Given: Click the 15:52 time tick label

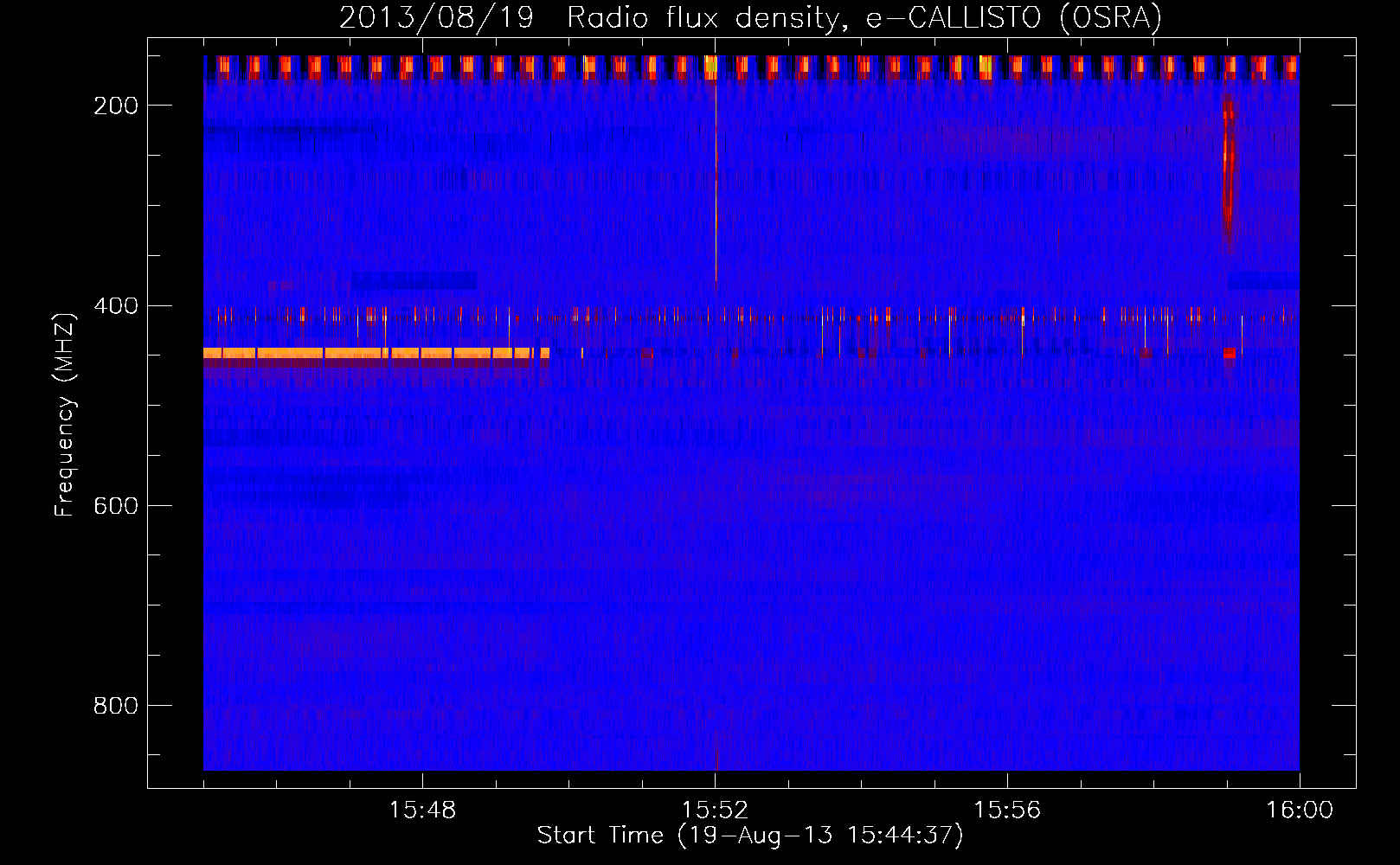Looking at the screenshot, I should click(x=715, y=811).
